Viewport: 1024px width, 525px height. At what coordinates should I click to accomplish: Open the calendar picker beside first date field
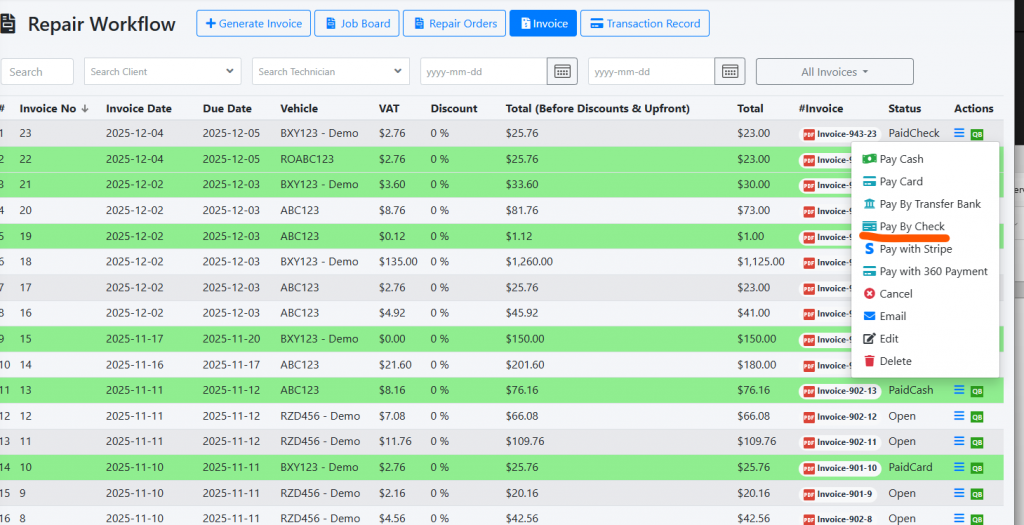(x=562, y=71)
